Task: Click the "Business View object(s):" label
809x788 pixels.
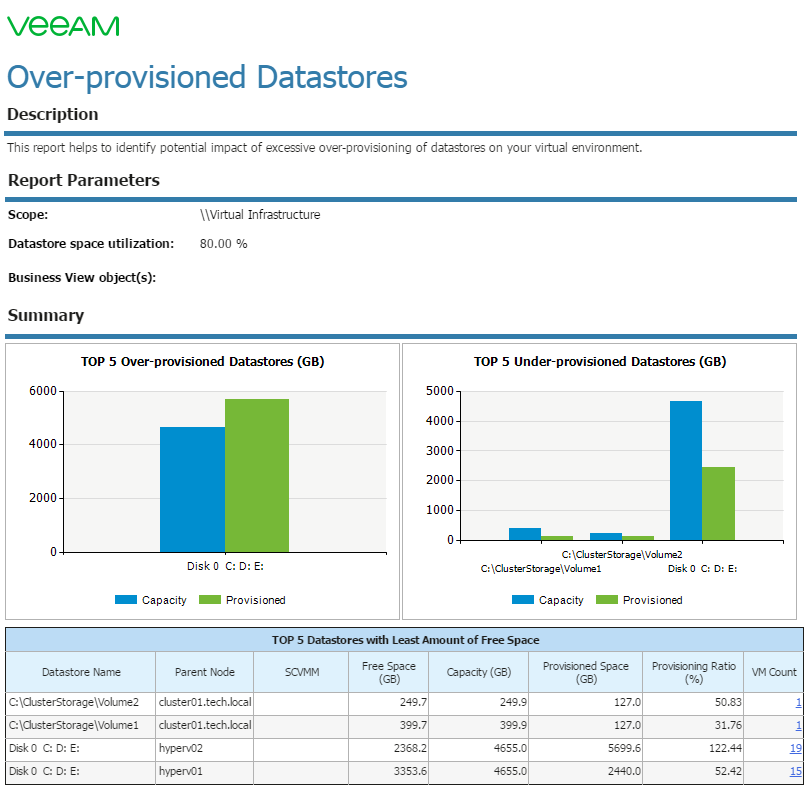Action: click(x=82, y=278)
